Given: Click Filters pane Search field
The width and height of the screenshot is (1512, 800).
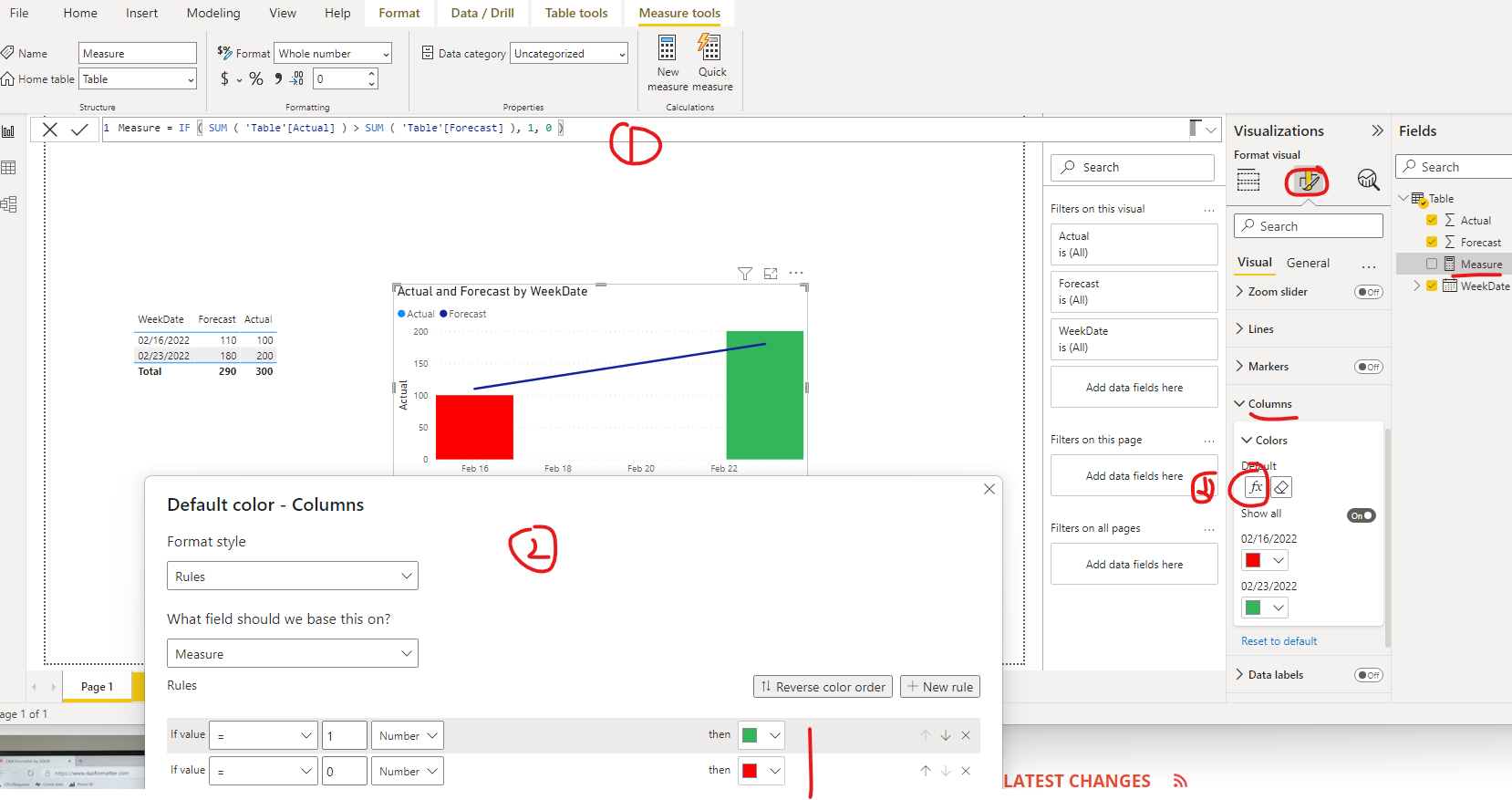Looking at the screenshot, I should (1133, 168).
